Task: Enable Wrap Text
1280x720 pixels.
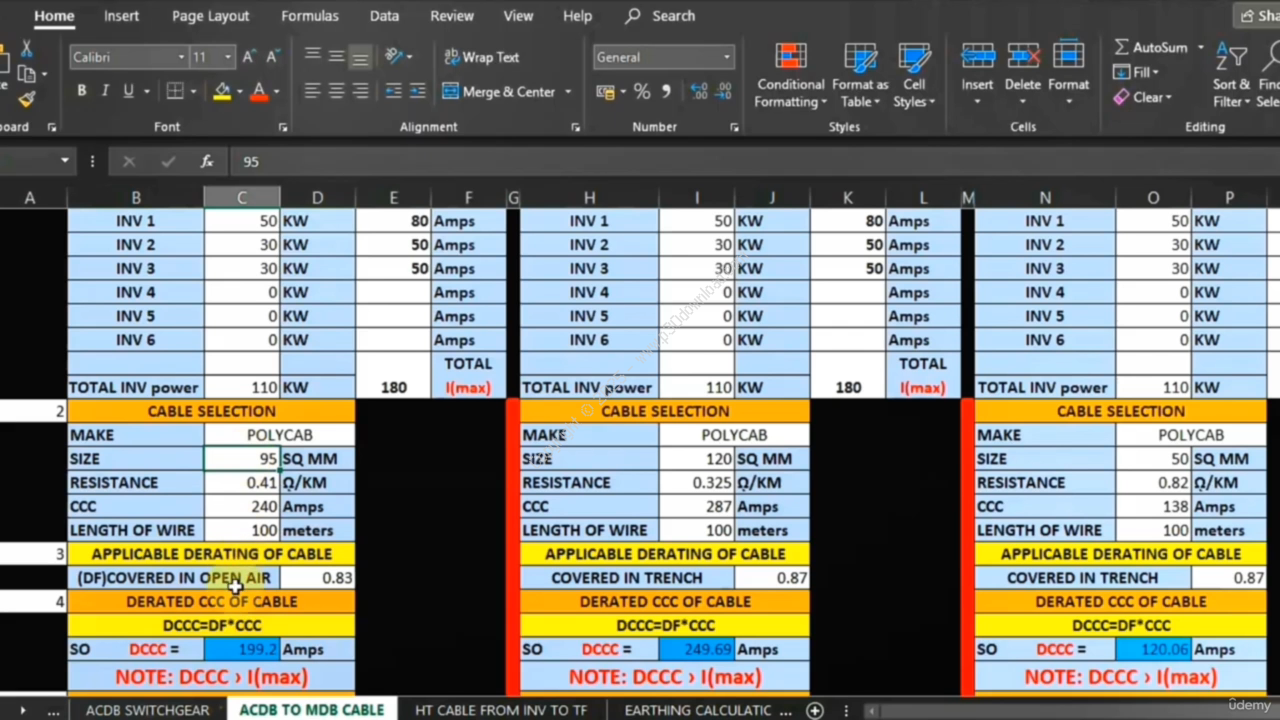Action: (482, 57)
